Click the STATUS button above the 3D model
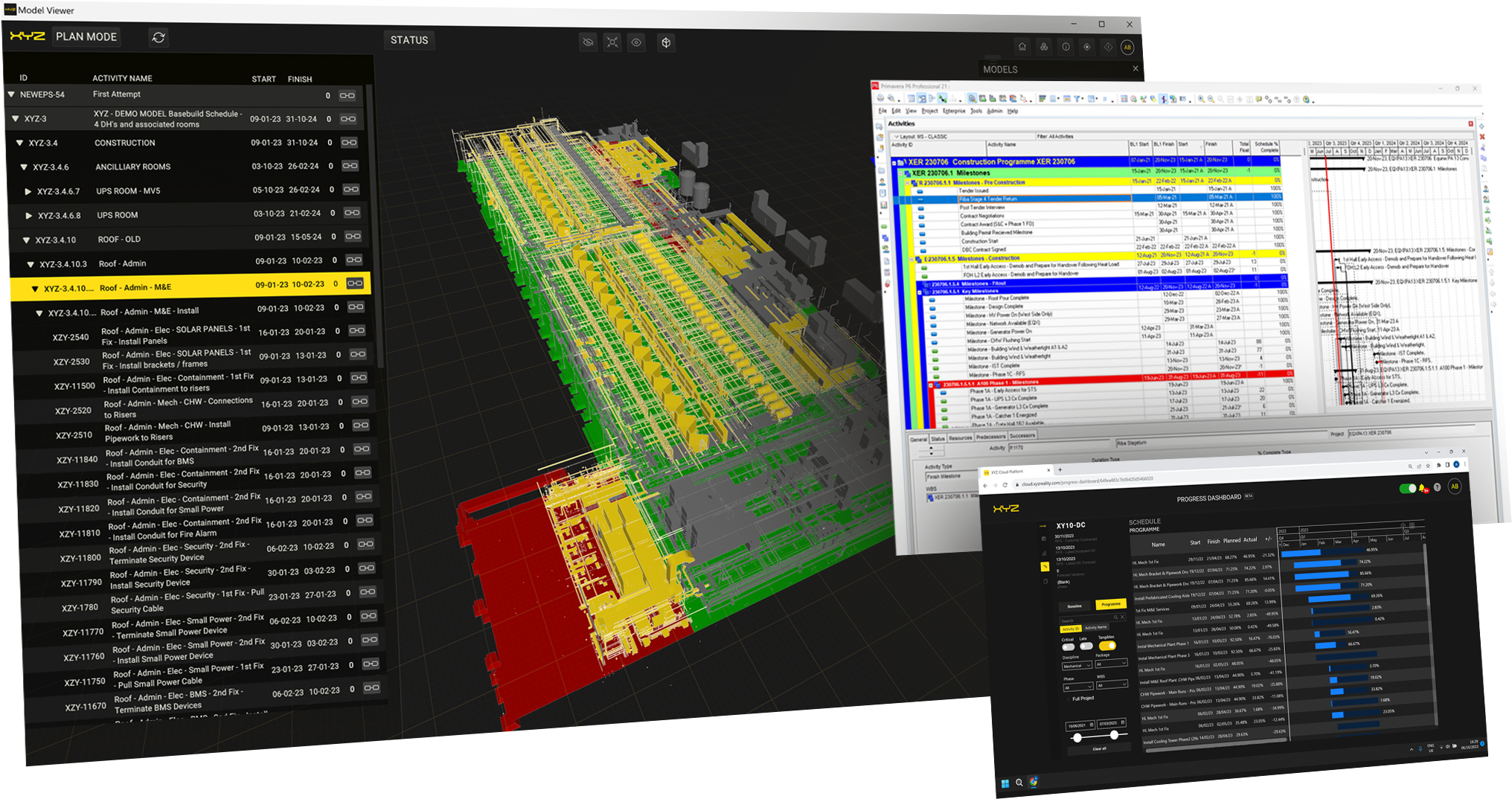 [x=409, y=39]
